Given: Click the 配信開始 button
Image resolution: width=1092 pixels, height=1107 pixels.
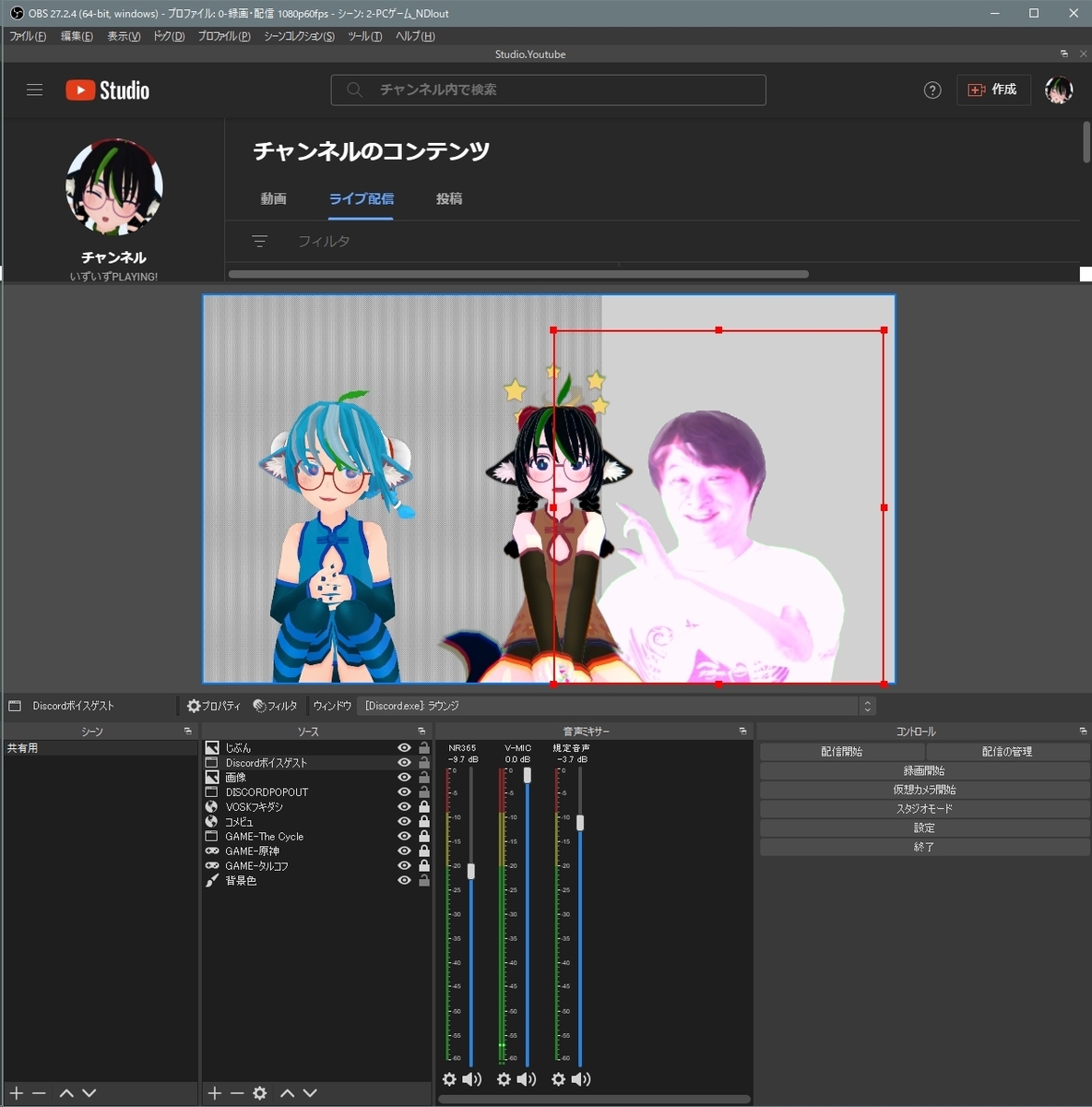Looking at the screenshot, I should tap(841, 752).
